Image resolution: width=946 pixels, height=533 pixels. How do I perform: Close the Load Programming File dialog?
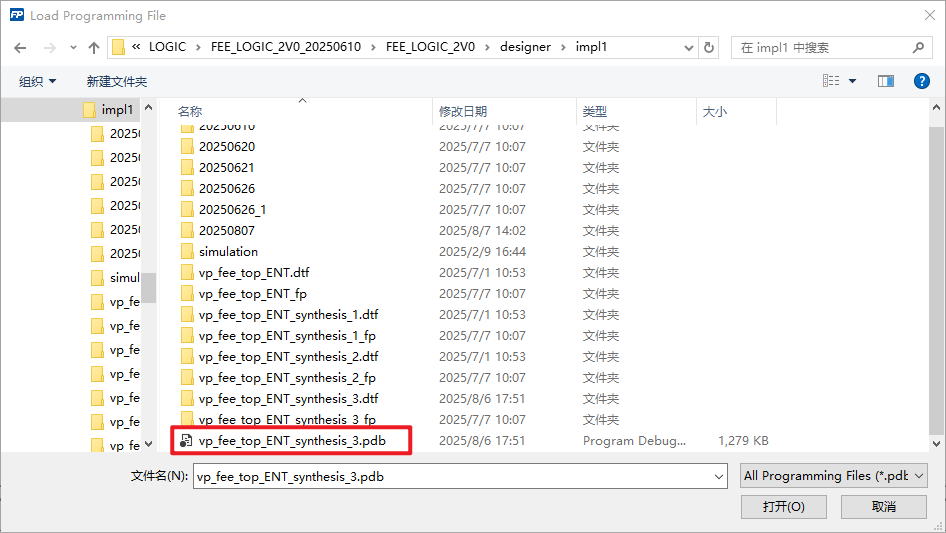pyautogui.click(x=930, y=15)
